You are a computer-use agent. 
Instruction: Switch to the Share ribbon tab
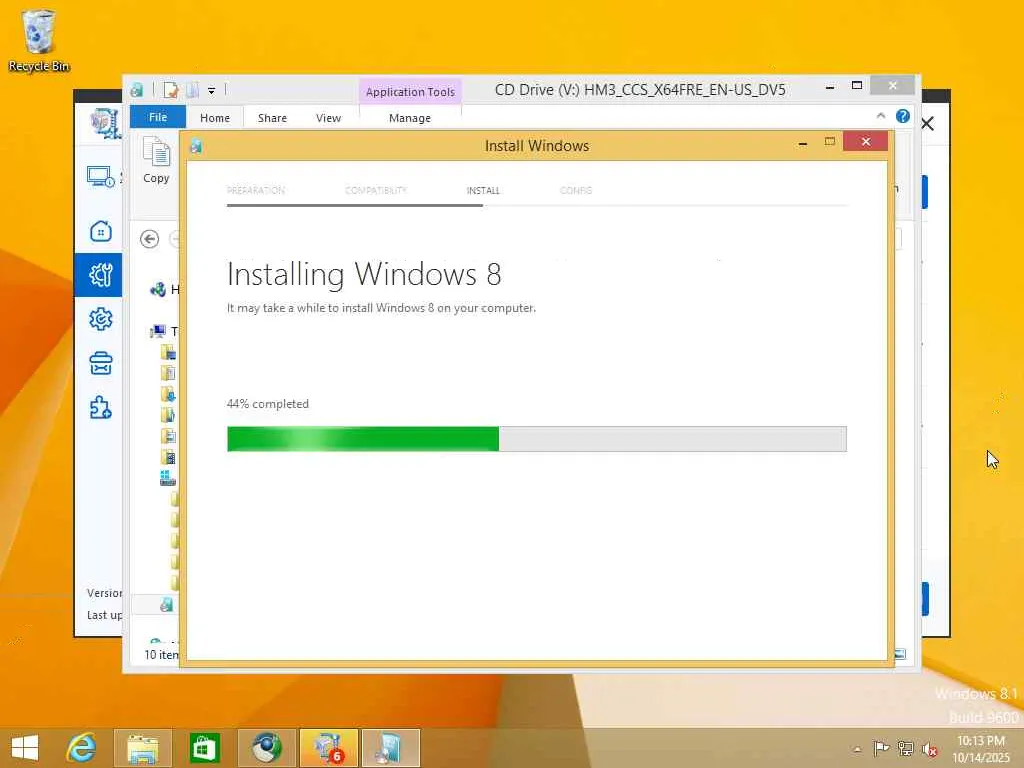[x=272, y=118]
